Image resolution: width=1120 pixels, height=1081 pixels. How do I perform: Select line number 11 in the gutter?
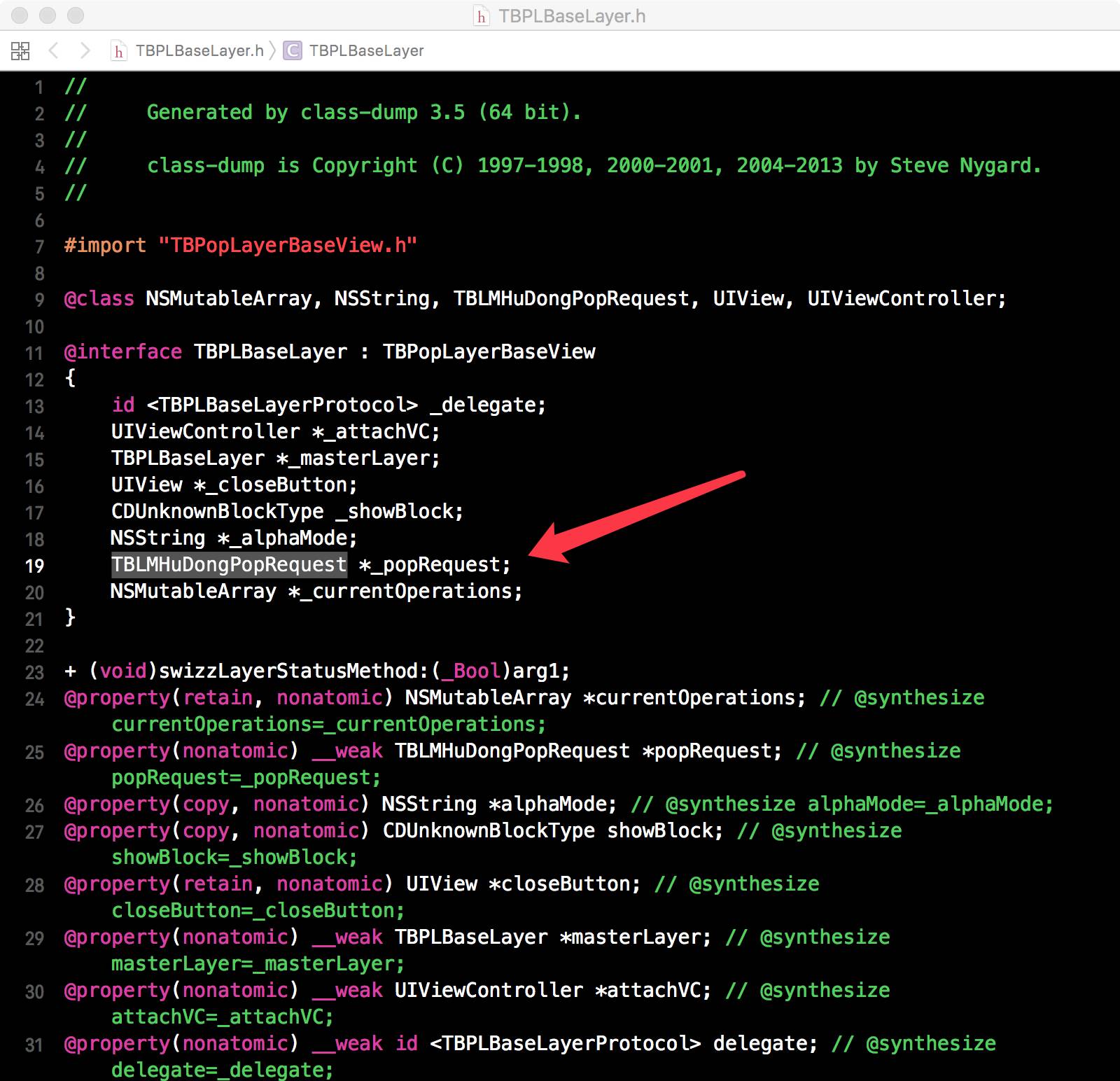pyautogui.click(x=34, y=353)
